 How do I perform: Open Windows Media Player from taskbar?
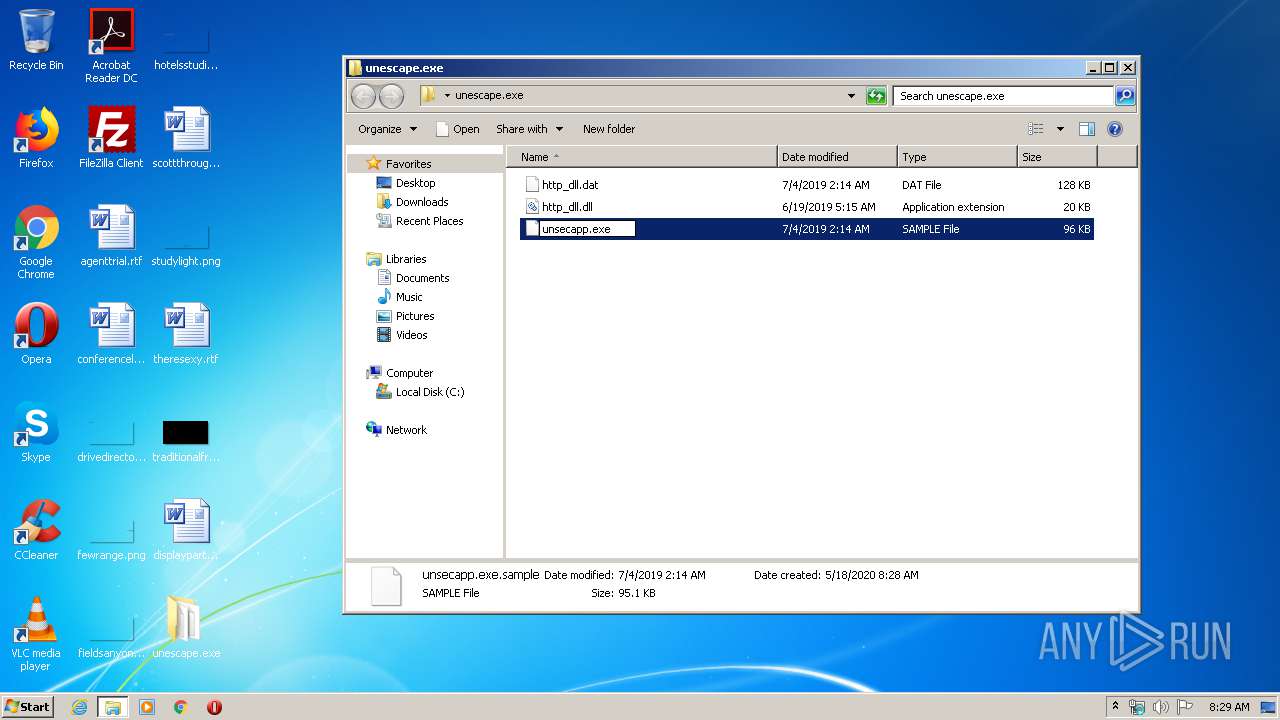147,707
